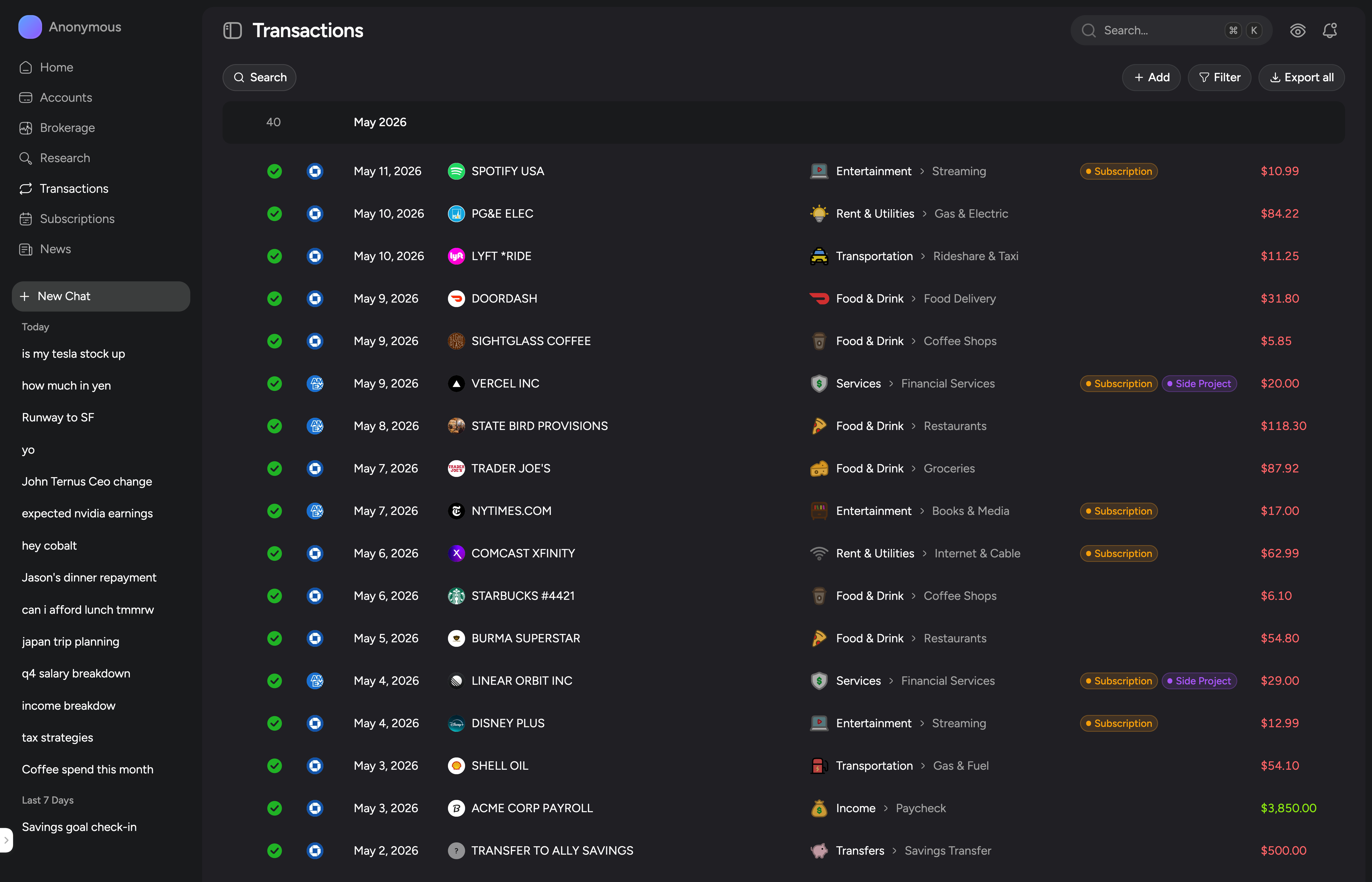
Task: Toggle the sidebar panel icon beside Transactions
Action: [x=233, y=30]
